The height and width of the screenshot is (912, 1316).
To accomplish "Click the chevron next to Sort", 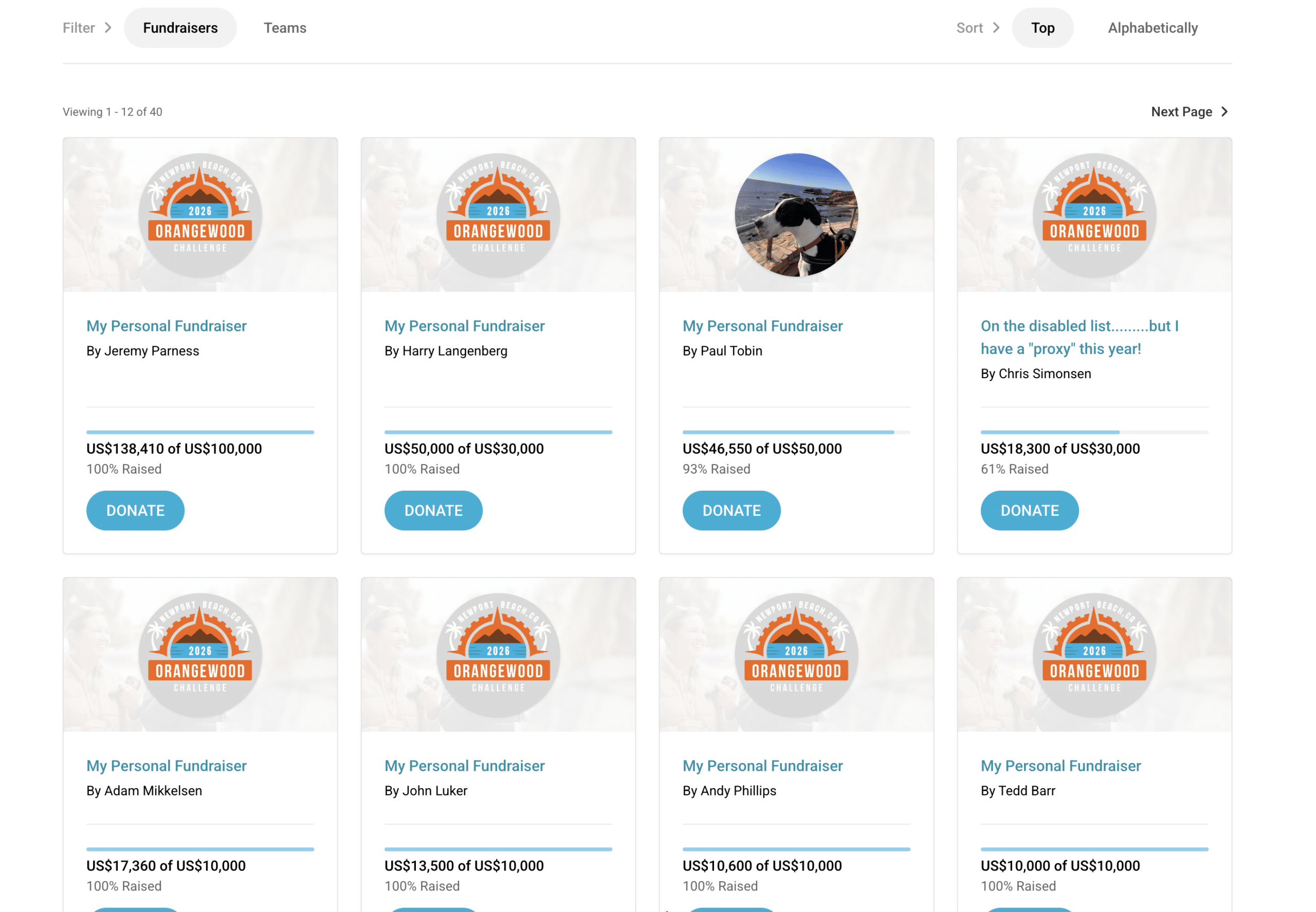I will coord(996,28).
